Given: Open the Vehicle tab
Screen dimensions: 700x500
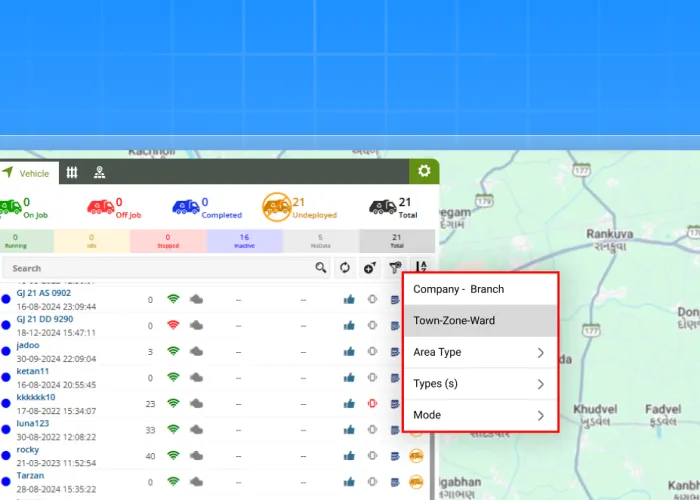Looking at the screenshot, I should [x=27, y=173].
